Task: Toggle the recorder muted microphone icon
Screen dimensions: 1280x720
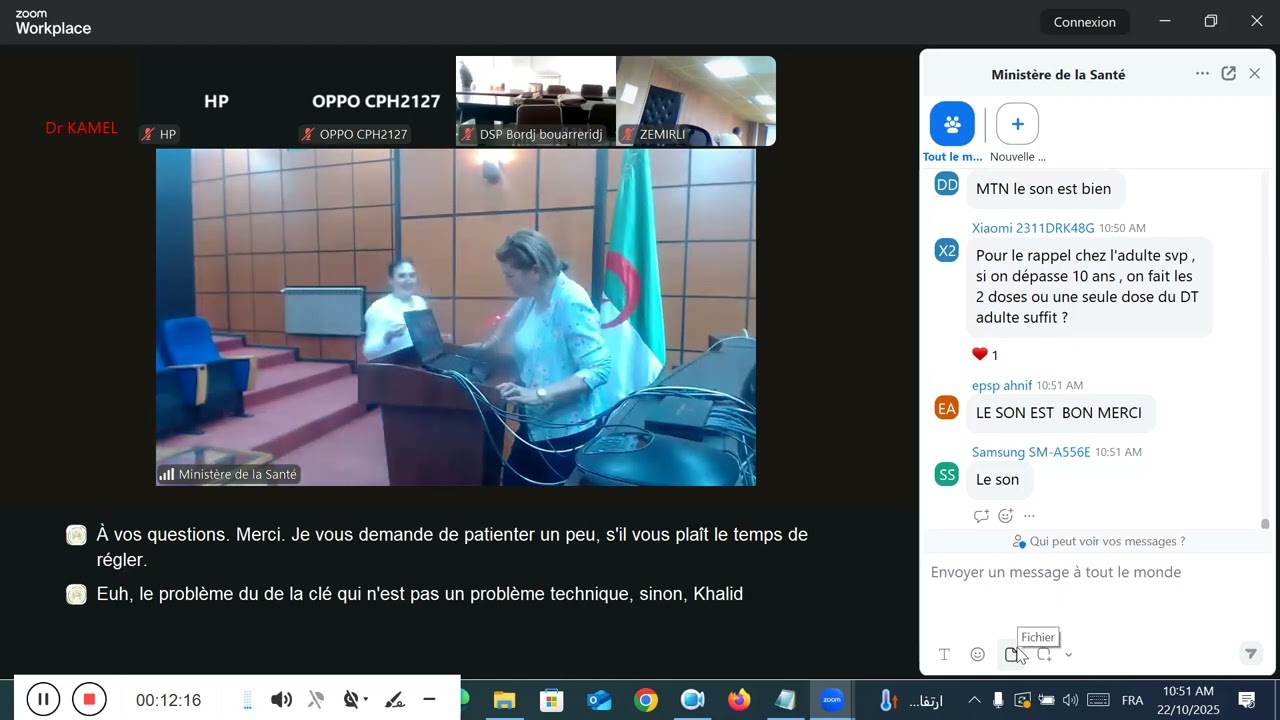Action: (x=316, y=700)
